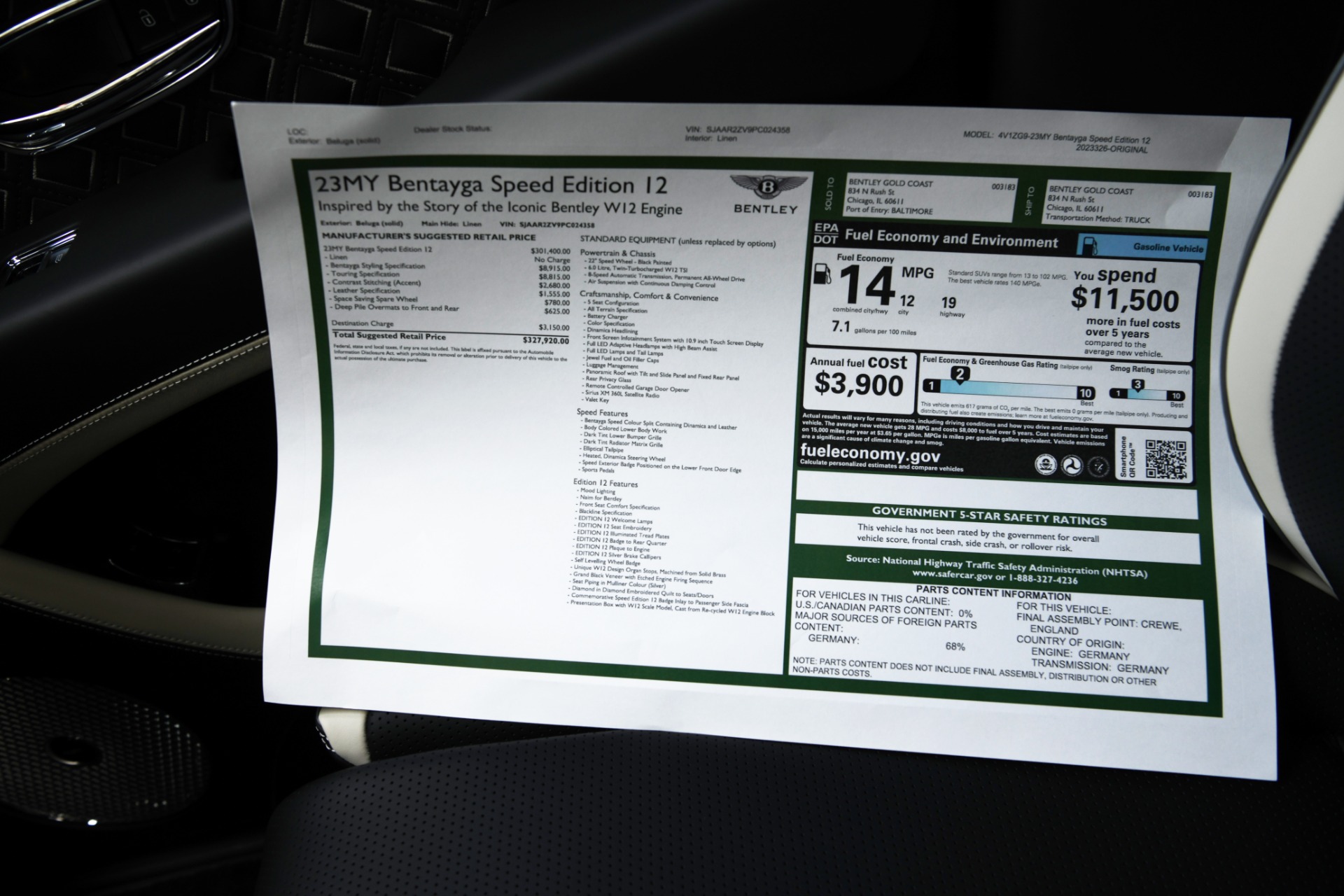The width and height of the screenshot is (1344, 896).
Task: Click 'TRANSMISSION: GERMANY' line
Action: point(1100,667)
